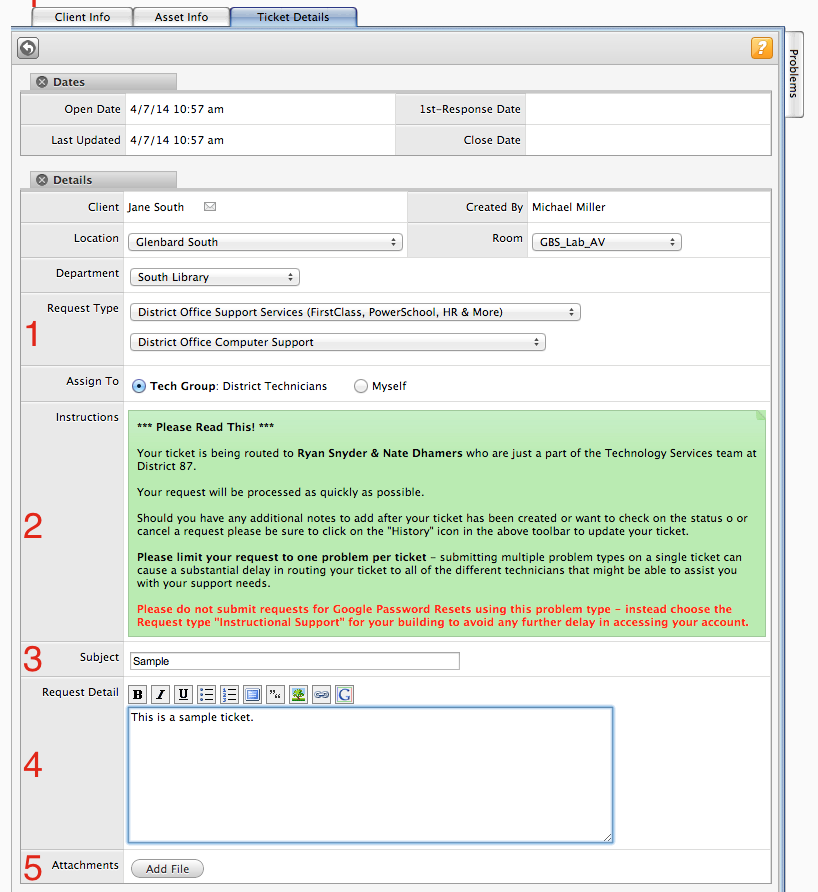Image resolution: width=818 pixels, height=892 pixels.
Task: Email client Jane South via envelope icon
Action: click(x=210, y=207)
